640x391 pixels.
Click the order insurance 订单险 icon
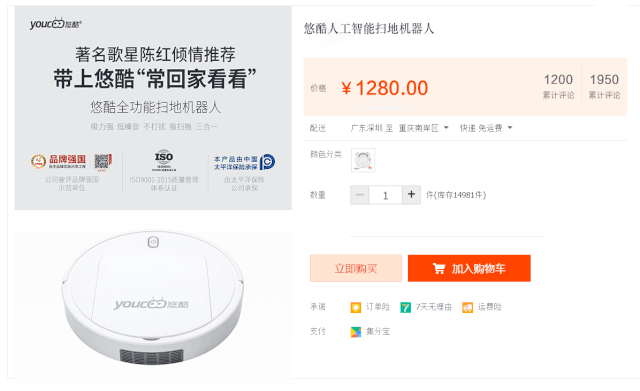click(x=356, y=307)
